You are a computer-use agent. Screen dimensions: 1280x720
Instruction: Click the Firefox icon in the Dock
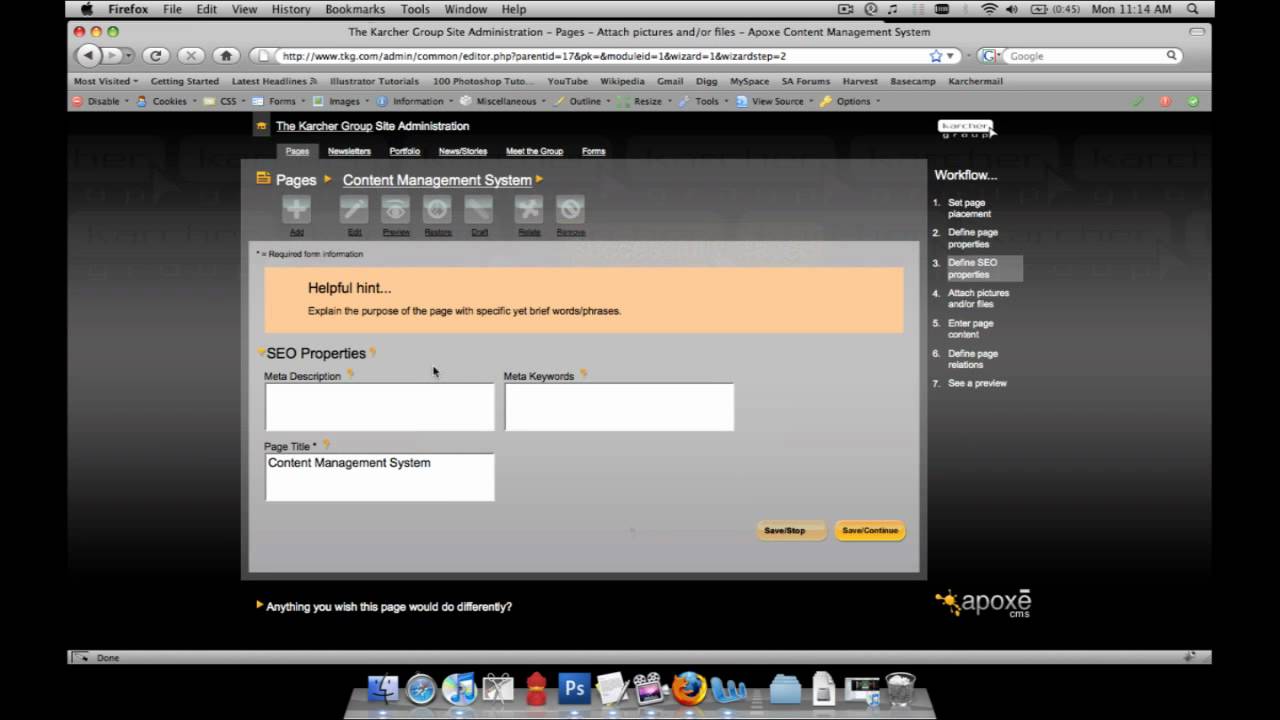(x=689, y=689)
